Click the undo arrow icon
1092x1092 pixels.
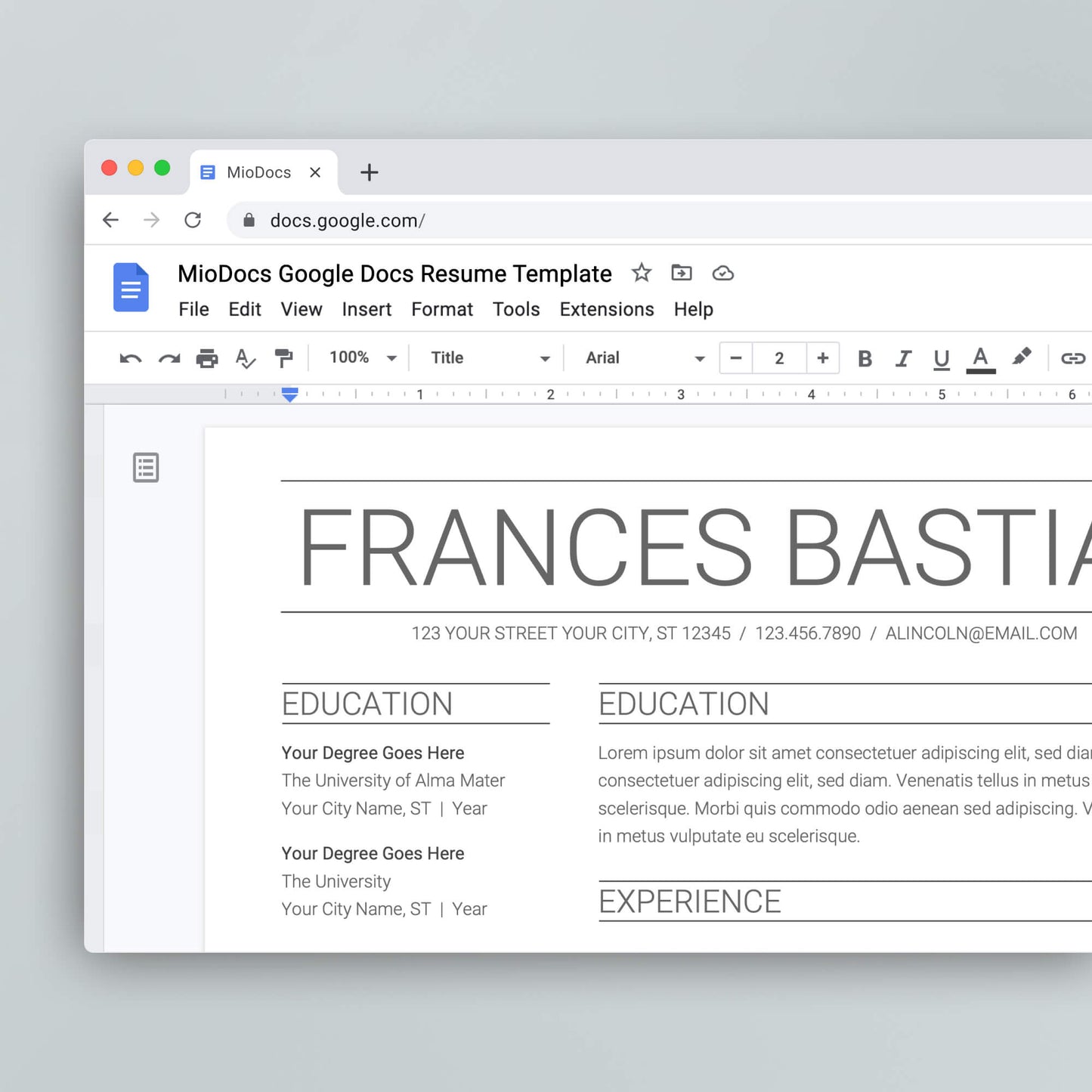(x=130, y=358)
